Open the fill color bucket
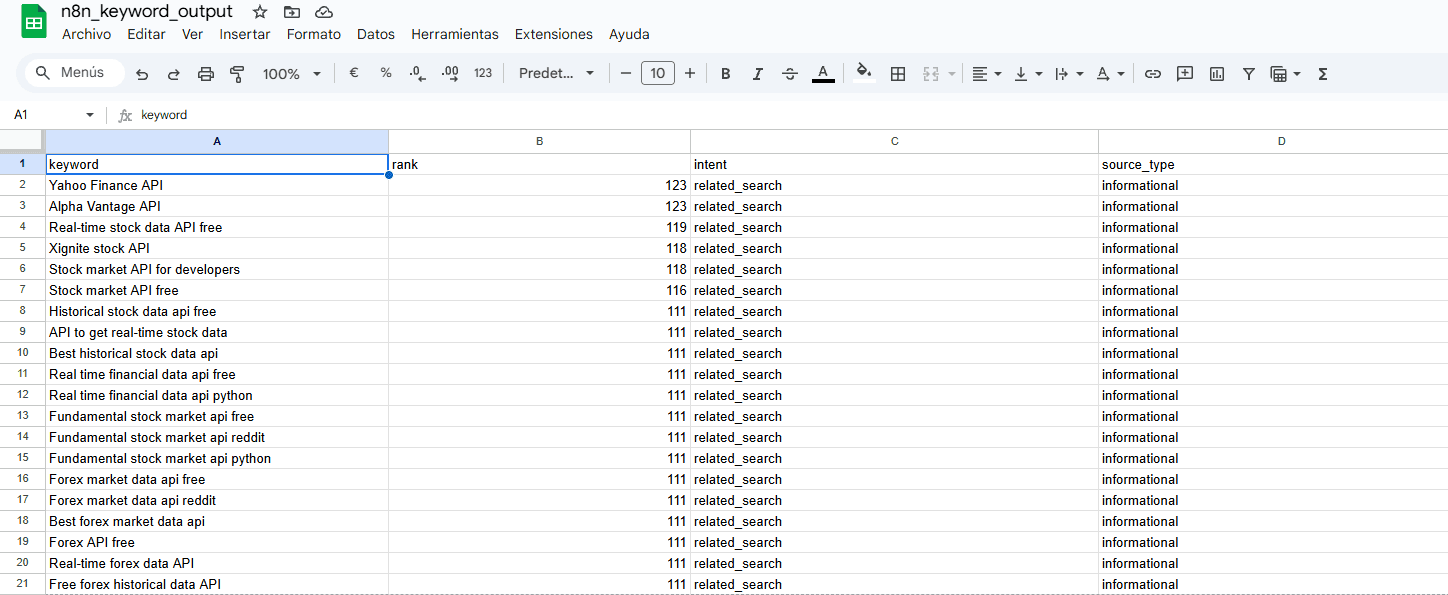 865,73
